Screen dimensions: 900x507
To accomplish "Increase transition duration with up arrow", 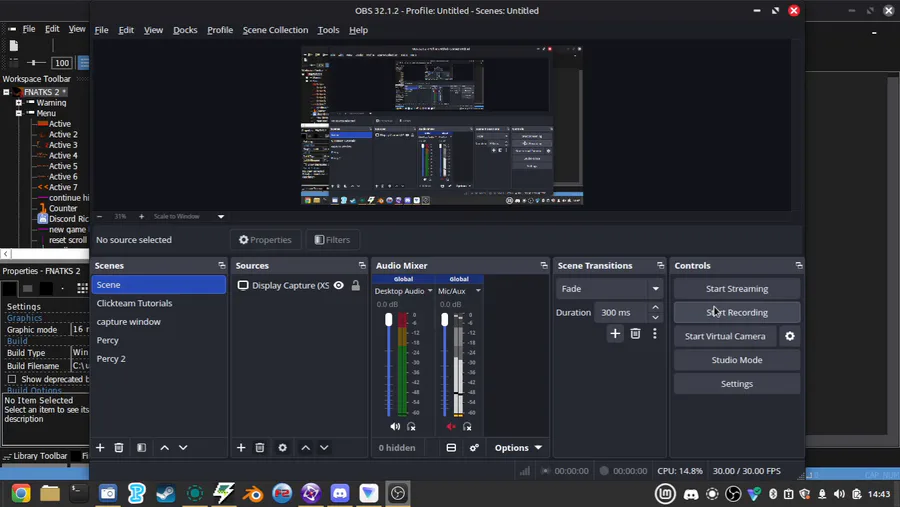I will [x=655, y=307].
